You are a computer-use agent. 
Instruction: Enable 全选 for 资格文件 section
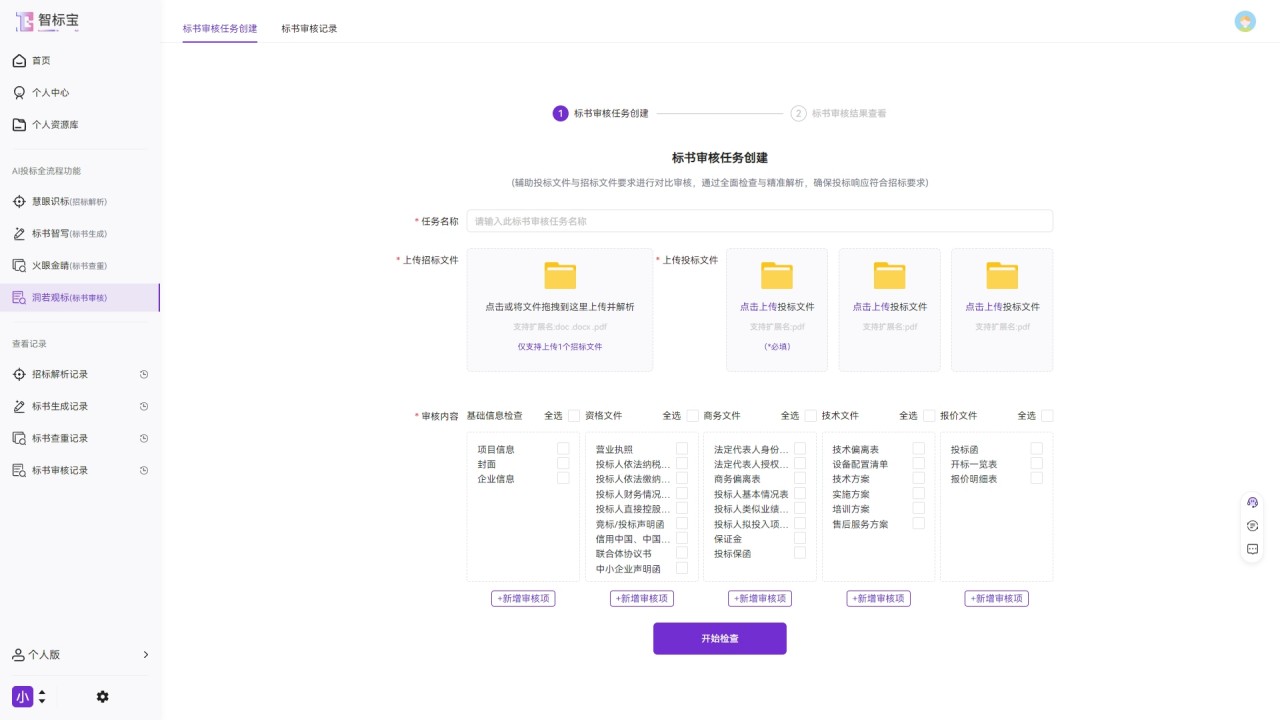point(693,415)
